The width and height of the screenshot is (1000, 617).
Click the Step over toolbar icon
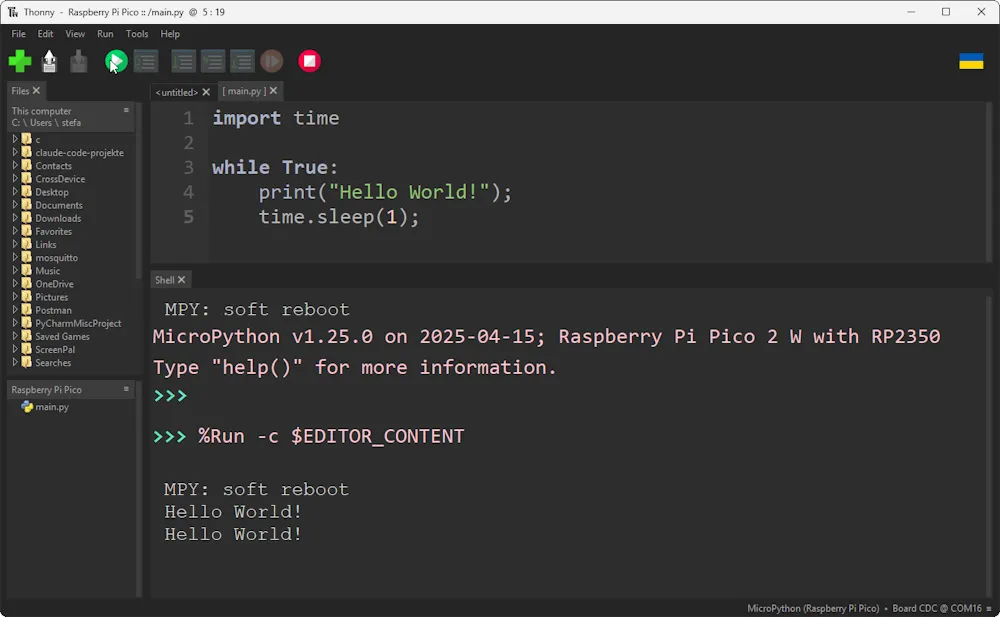point(184,61)
